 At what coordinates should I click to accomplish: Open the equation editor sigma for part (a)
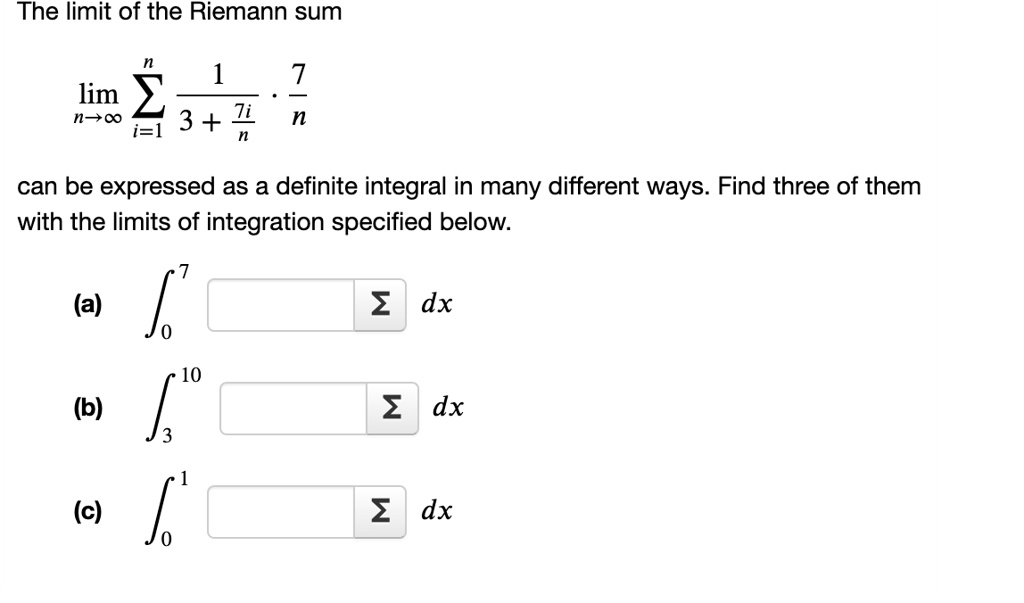click(380, 305)
